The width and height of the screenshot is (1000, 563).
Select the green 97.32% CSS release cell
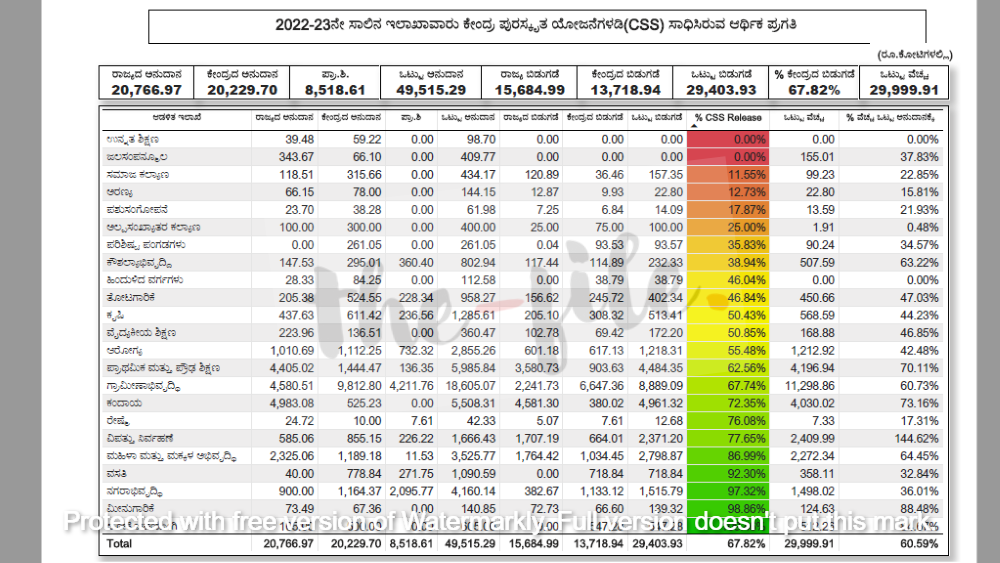pos(727,491)
